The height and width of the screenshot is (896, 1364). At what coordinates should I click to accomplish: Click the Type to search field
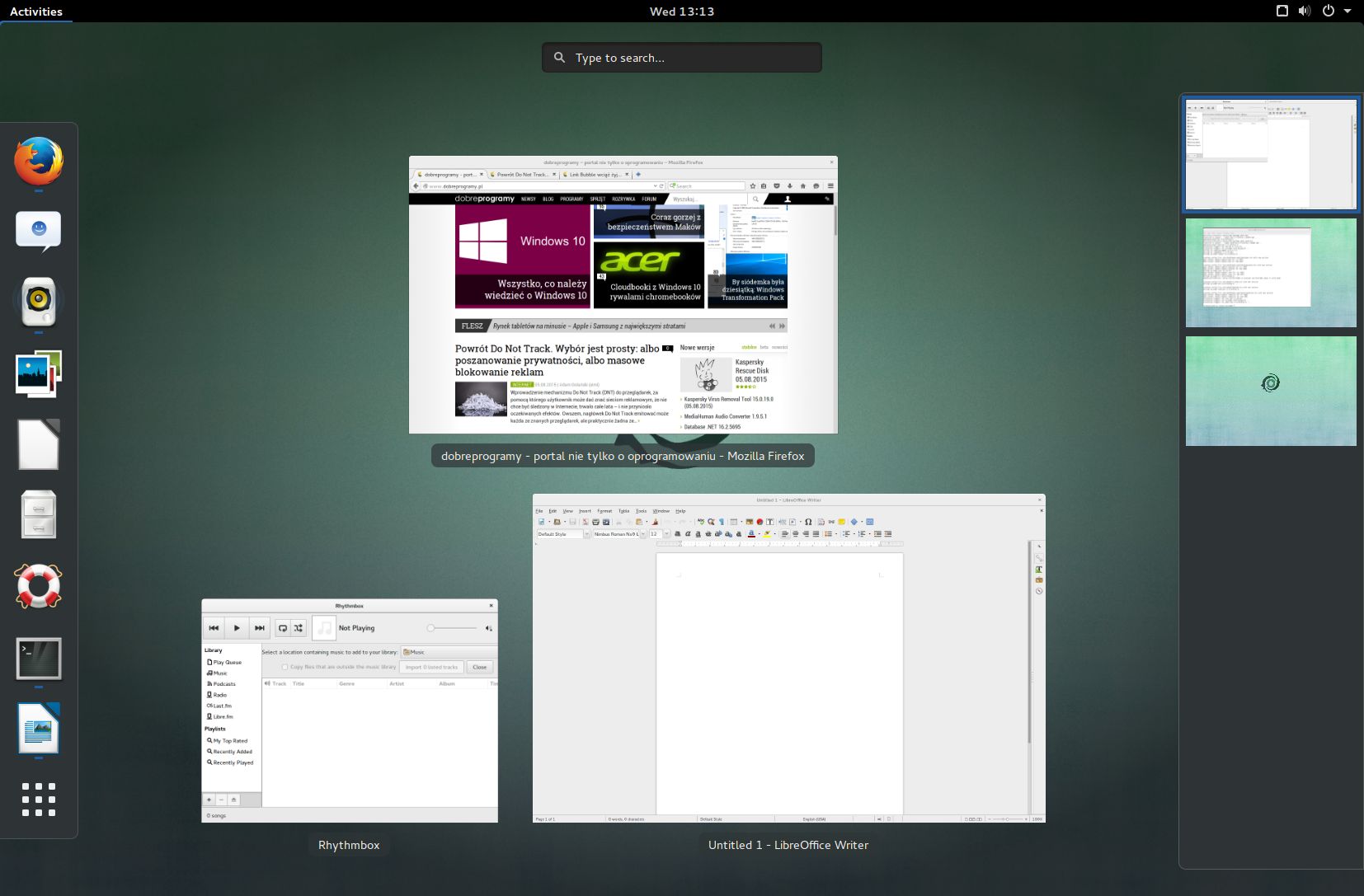(681, 58)
